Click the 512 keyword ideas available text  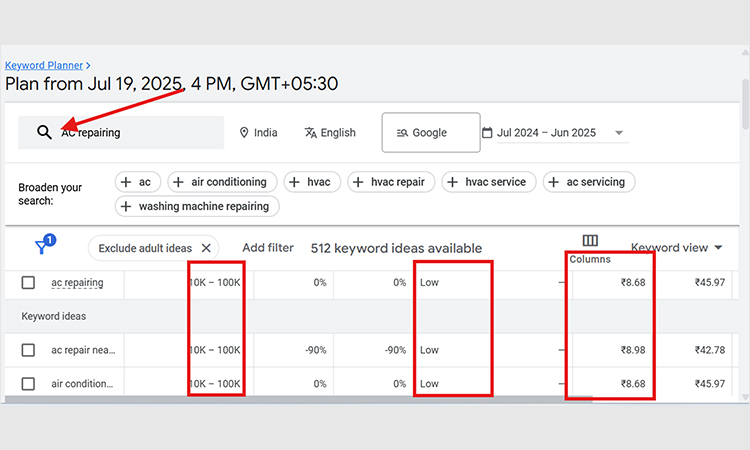pyautogui.click(x=396, y=248)
